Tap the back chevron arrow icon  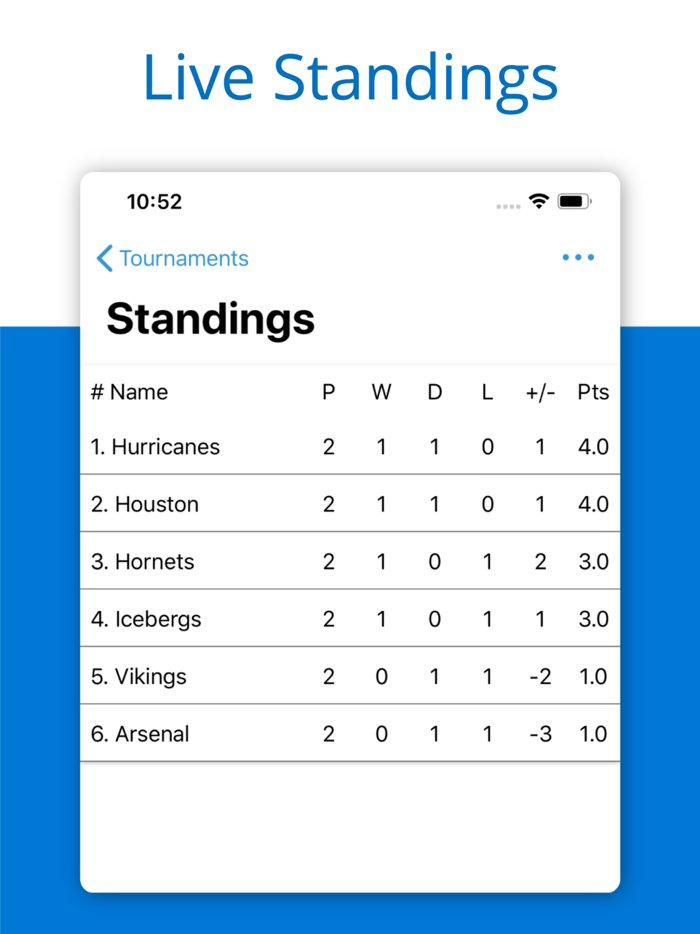pyautogui.click(x=103, y=258)
